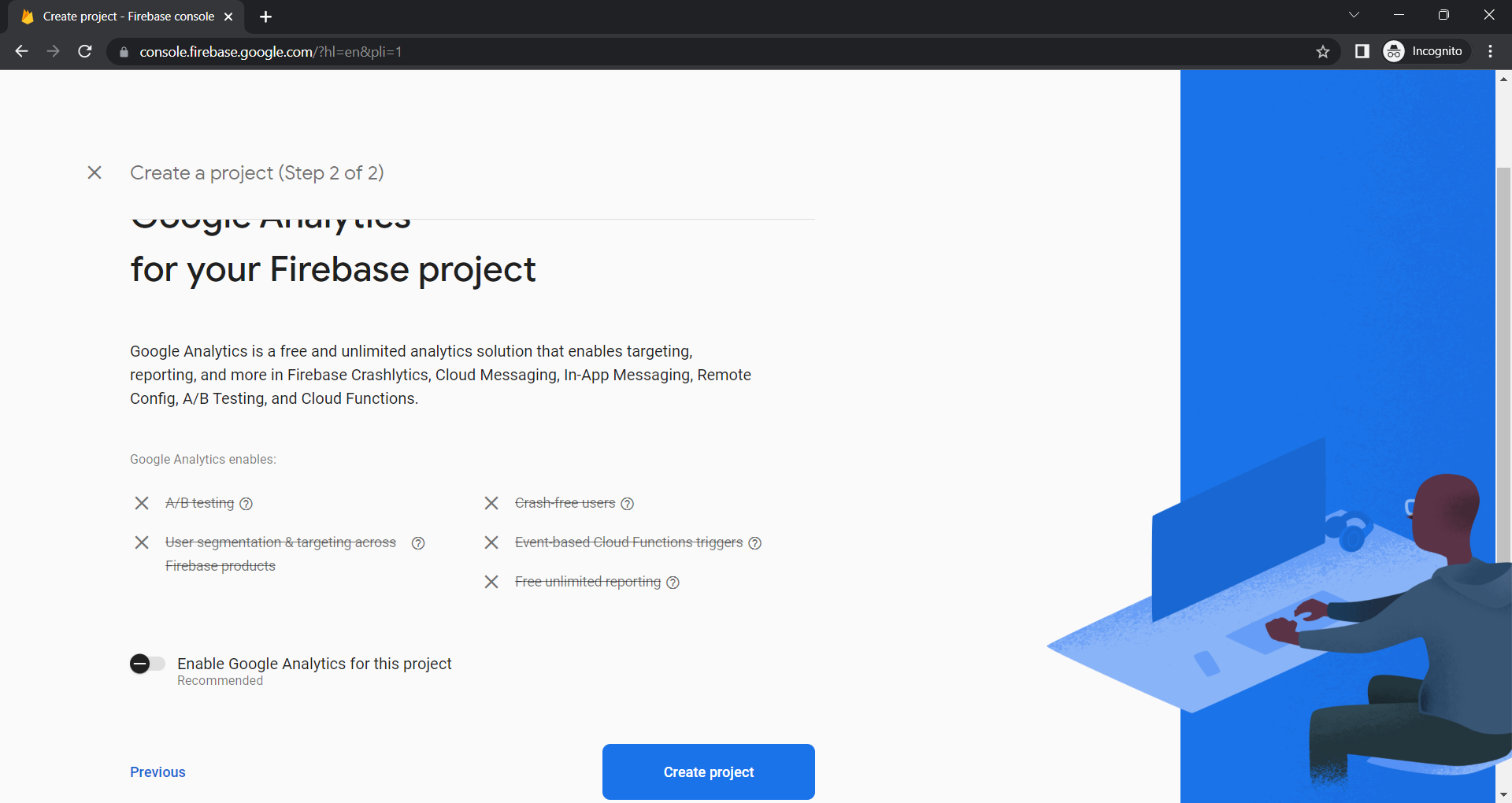Open help for User segmentation & targeting

[x=418, y=543]
